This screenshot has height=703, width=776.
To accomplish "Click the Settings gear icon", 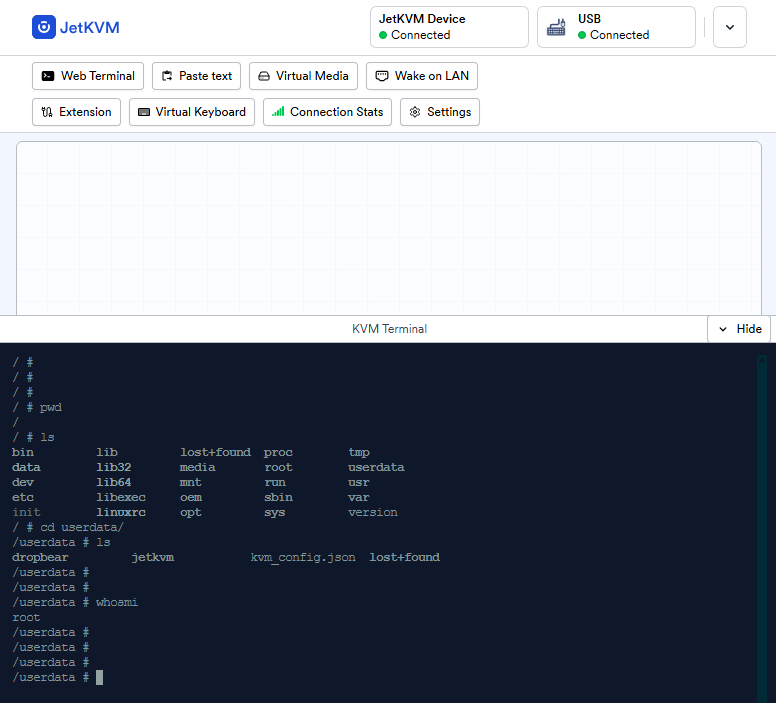I will click(415, 112).
